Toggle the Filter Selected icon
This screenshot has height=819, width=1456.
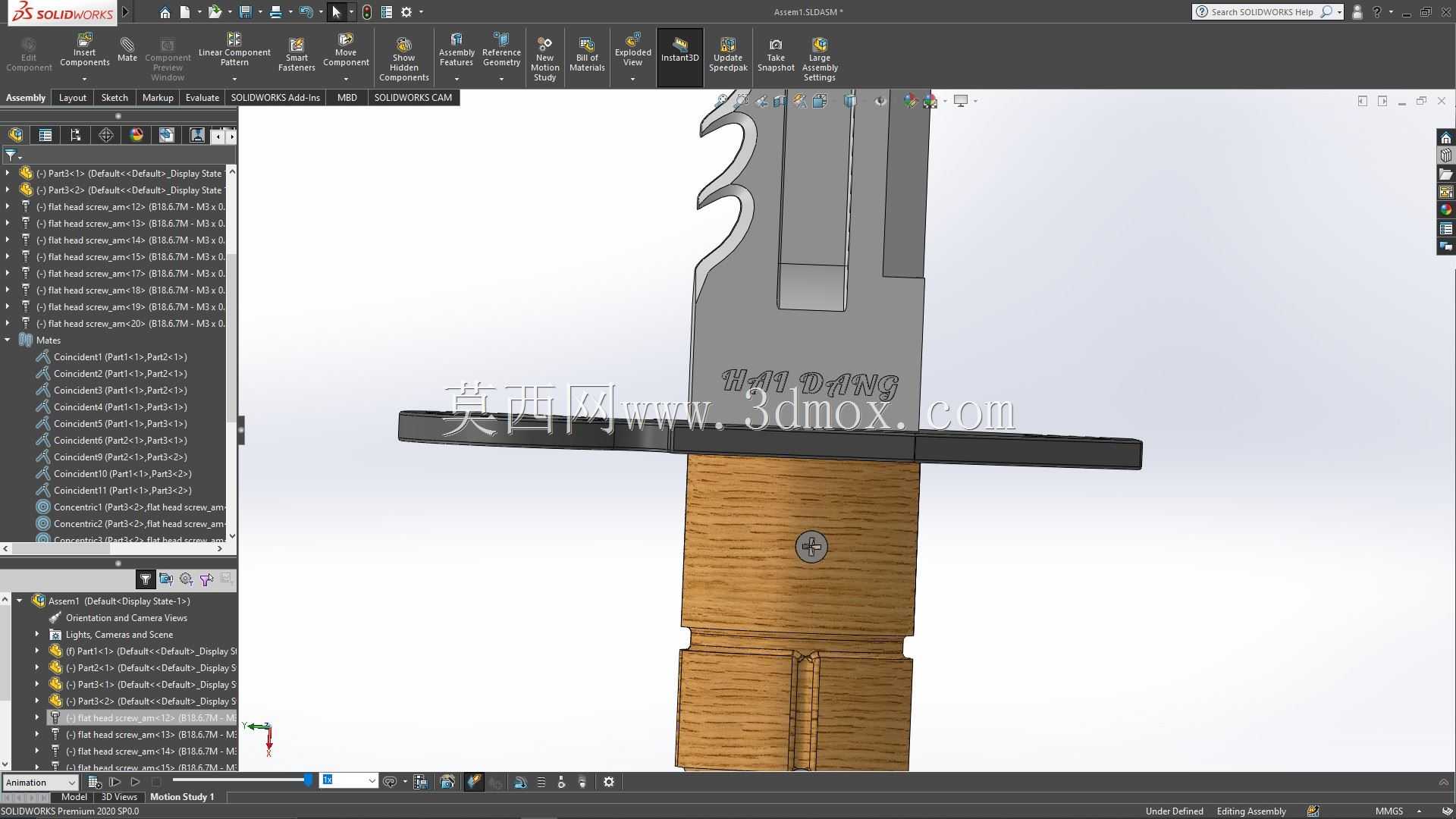[206, 579]
